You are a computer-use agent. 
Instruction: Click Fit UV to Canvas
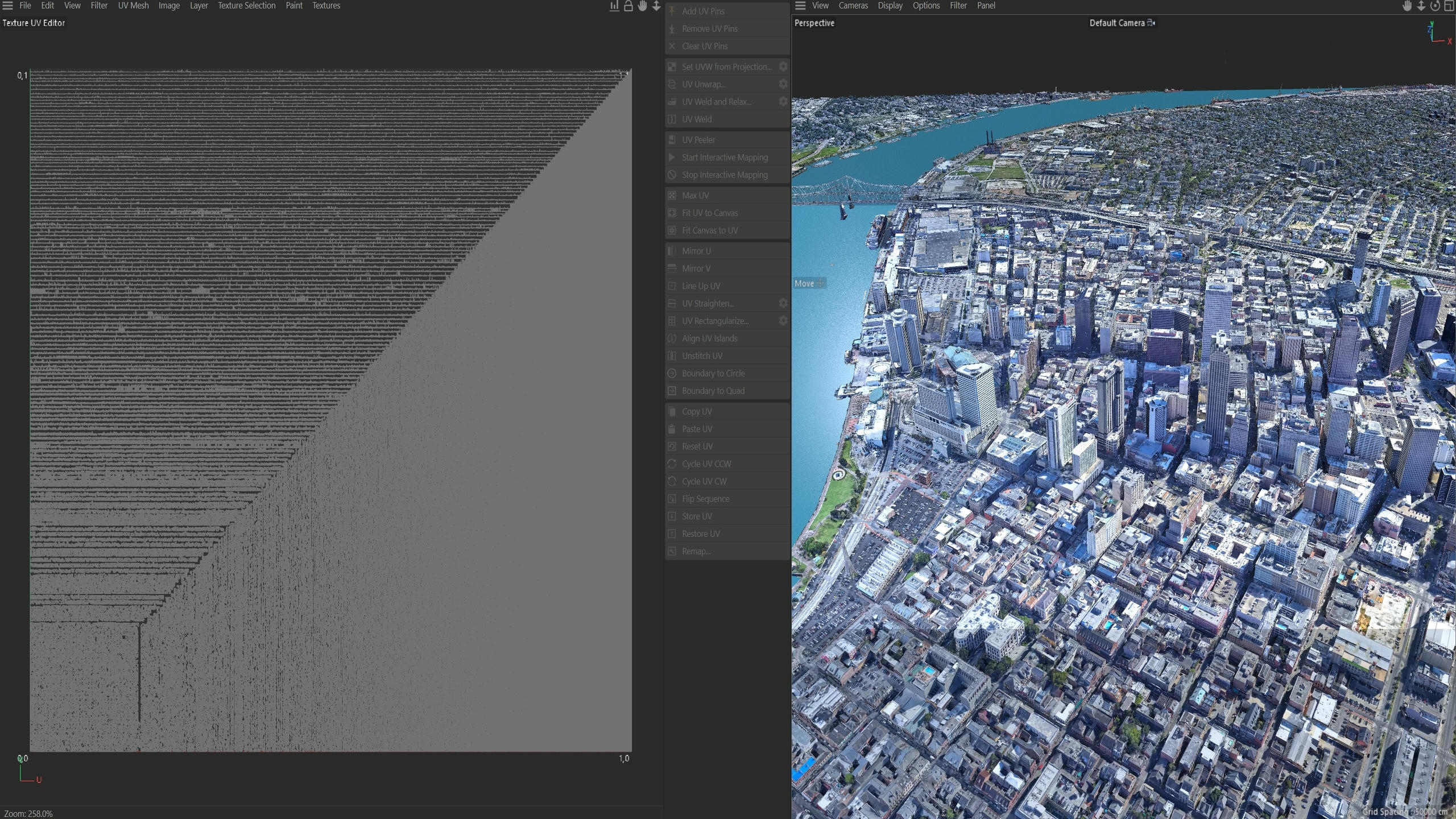727,213
